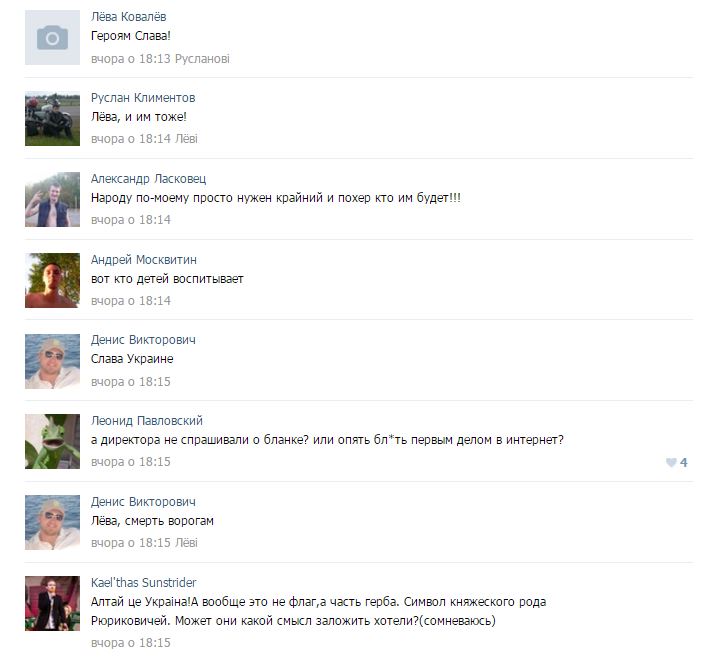Click timestamp 'вчора о 18:13' of first comment
The image size is (719, 657).
tap(131, 59)
